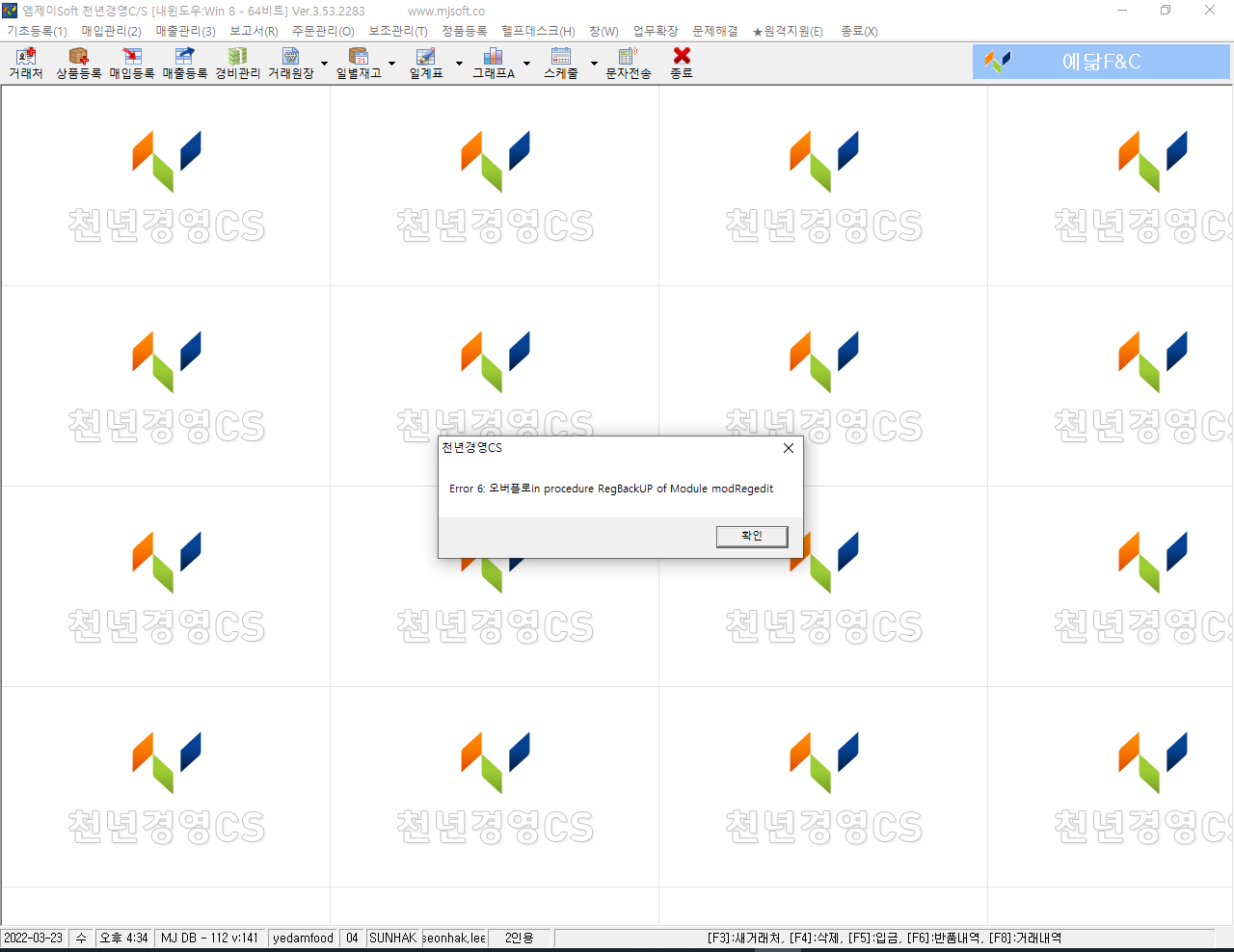1234x952 pixels.
Task: Open the 상품등록 toolbar icon
Action: click(79, 64)
